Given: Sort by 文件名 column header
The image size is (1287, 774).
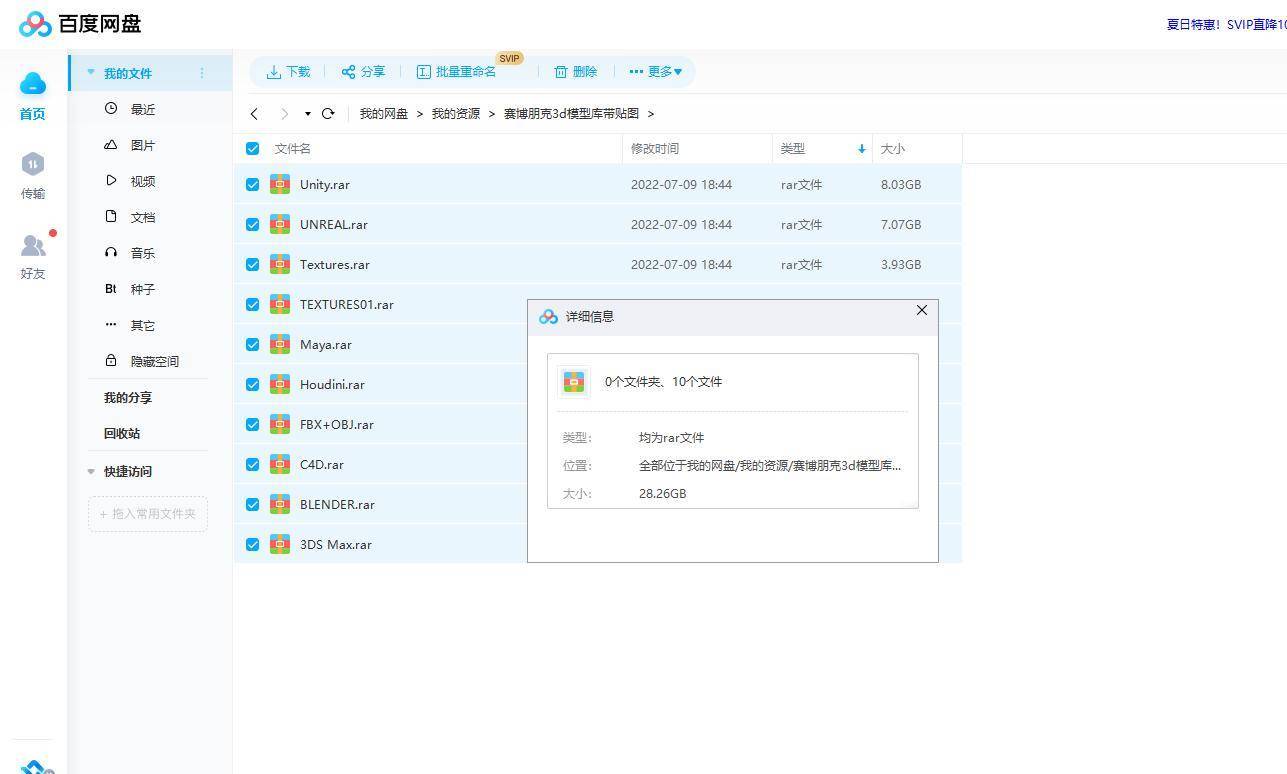Looking at the screenshot, I should [293, 148].
